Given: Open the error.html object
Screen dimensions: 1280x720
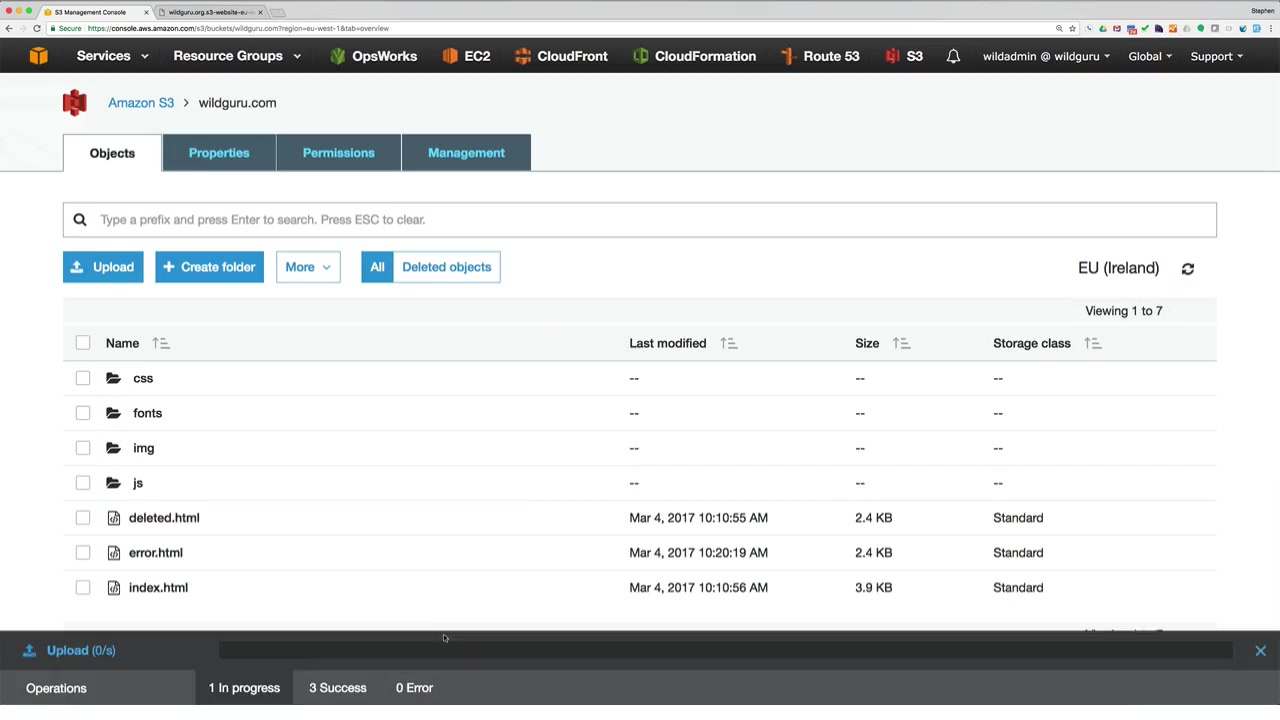Looking at the screenshot, I should [156, 553].
